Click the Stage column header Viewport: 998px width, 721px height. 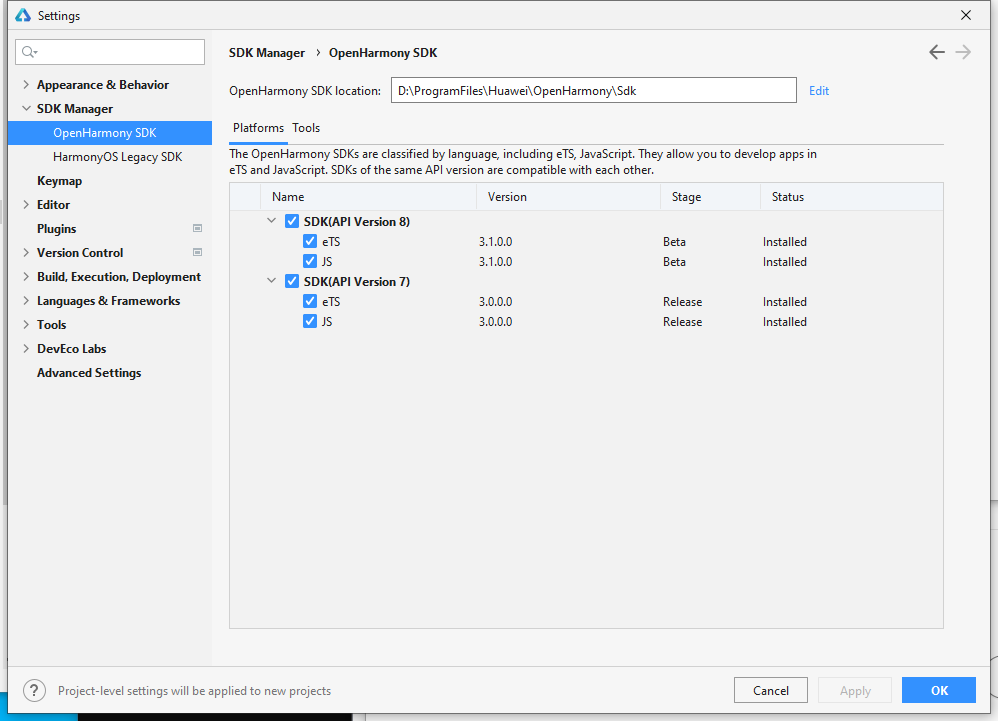coord(710,197)
